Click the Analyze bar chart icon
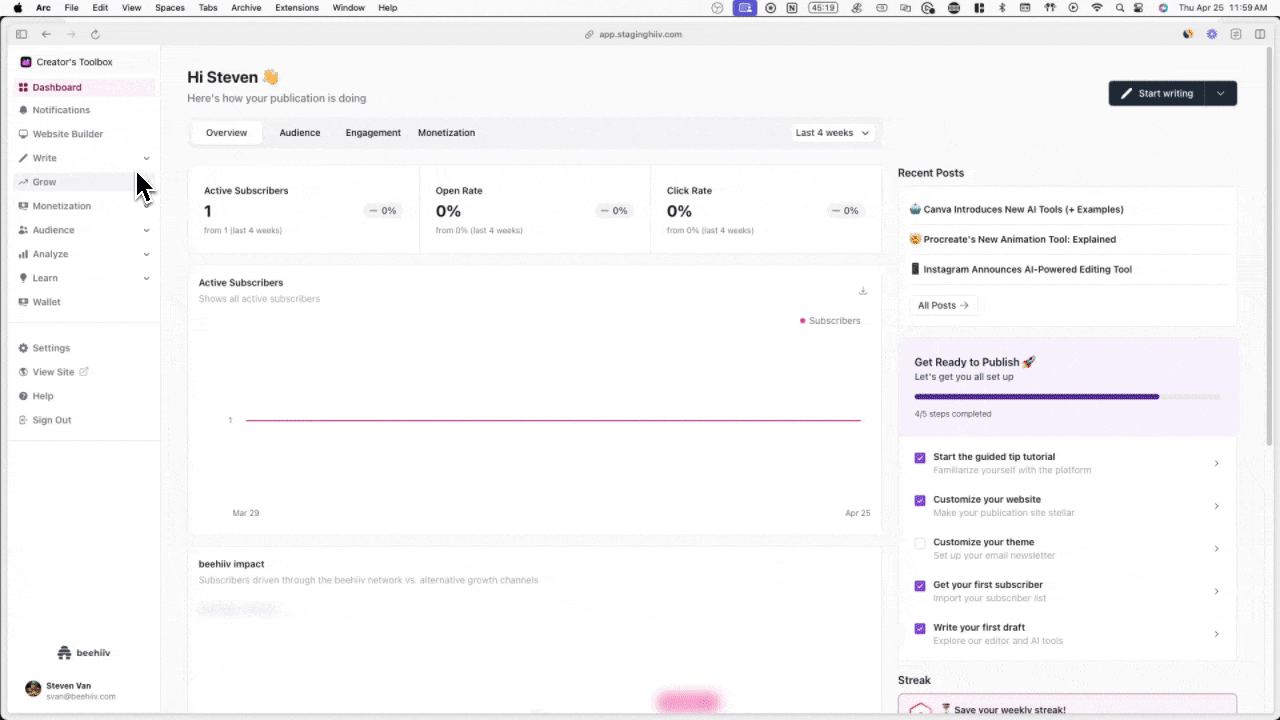 pyautogui.click(x=23, y=254)
